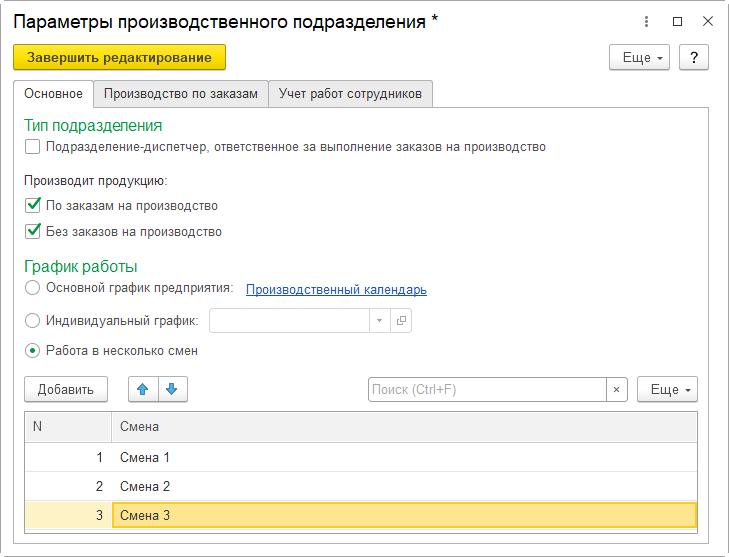Open the Учет работ сотрудников tab
This screenshot has width=729, height=557.
pyautogui.click(x=350, y=94)
